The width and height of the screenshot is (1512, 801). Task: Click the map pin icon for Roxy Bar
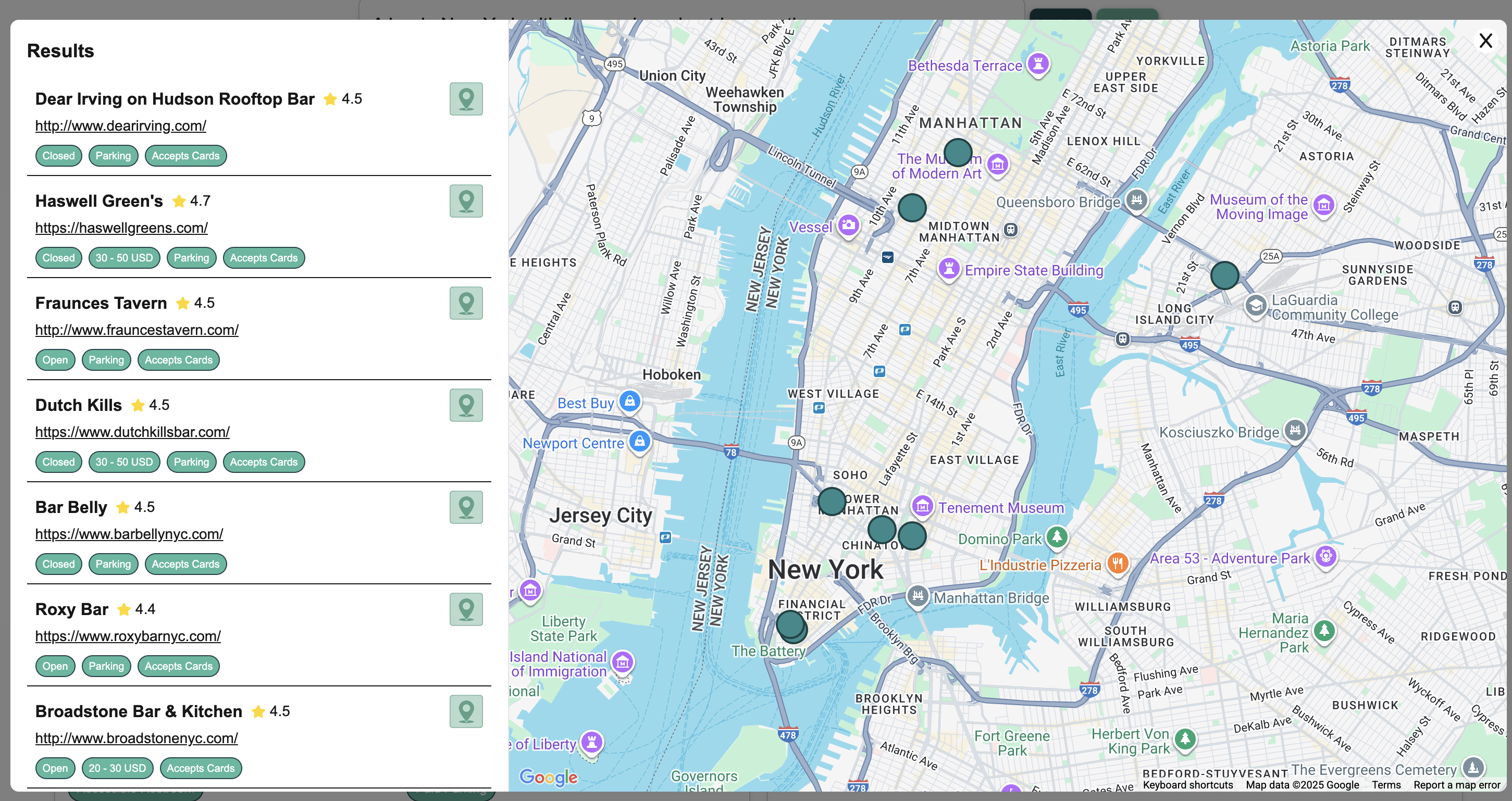click(466, 609)
